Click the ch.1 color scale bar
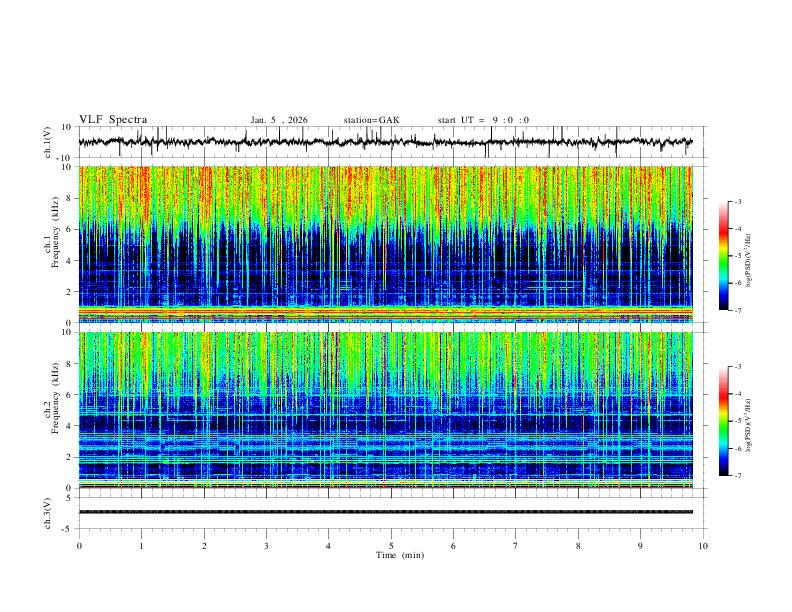This screenshot has height=612, width=792. [x=723, y=256]
